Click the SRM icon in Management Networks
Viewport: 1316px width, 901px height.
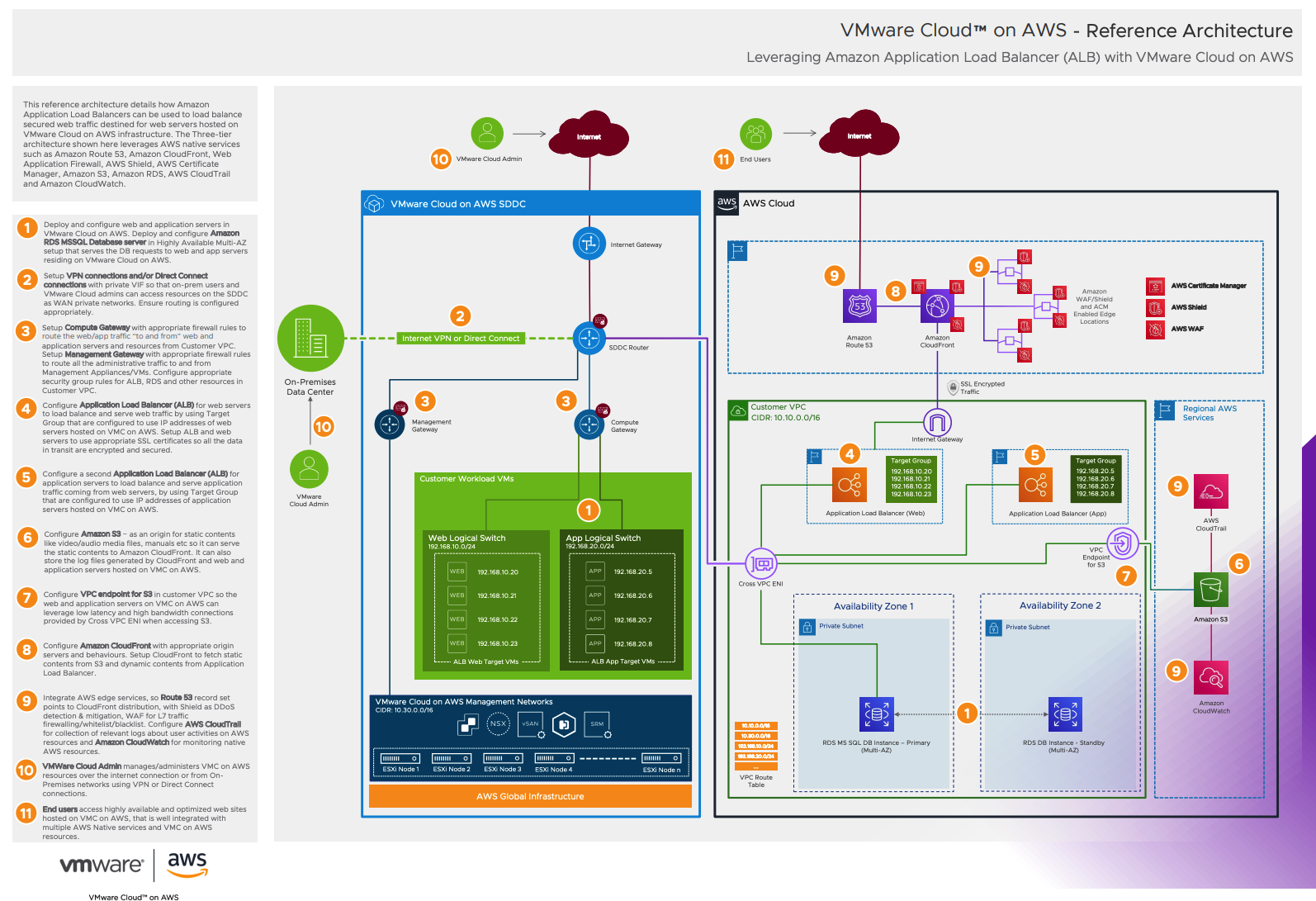[x=597, y=724]
